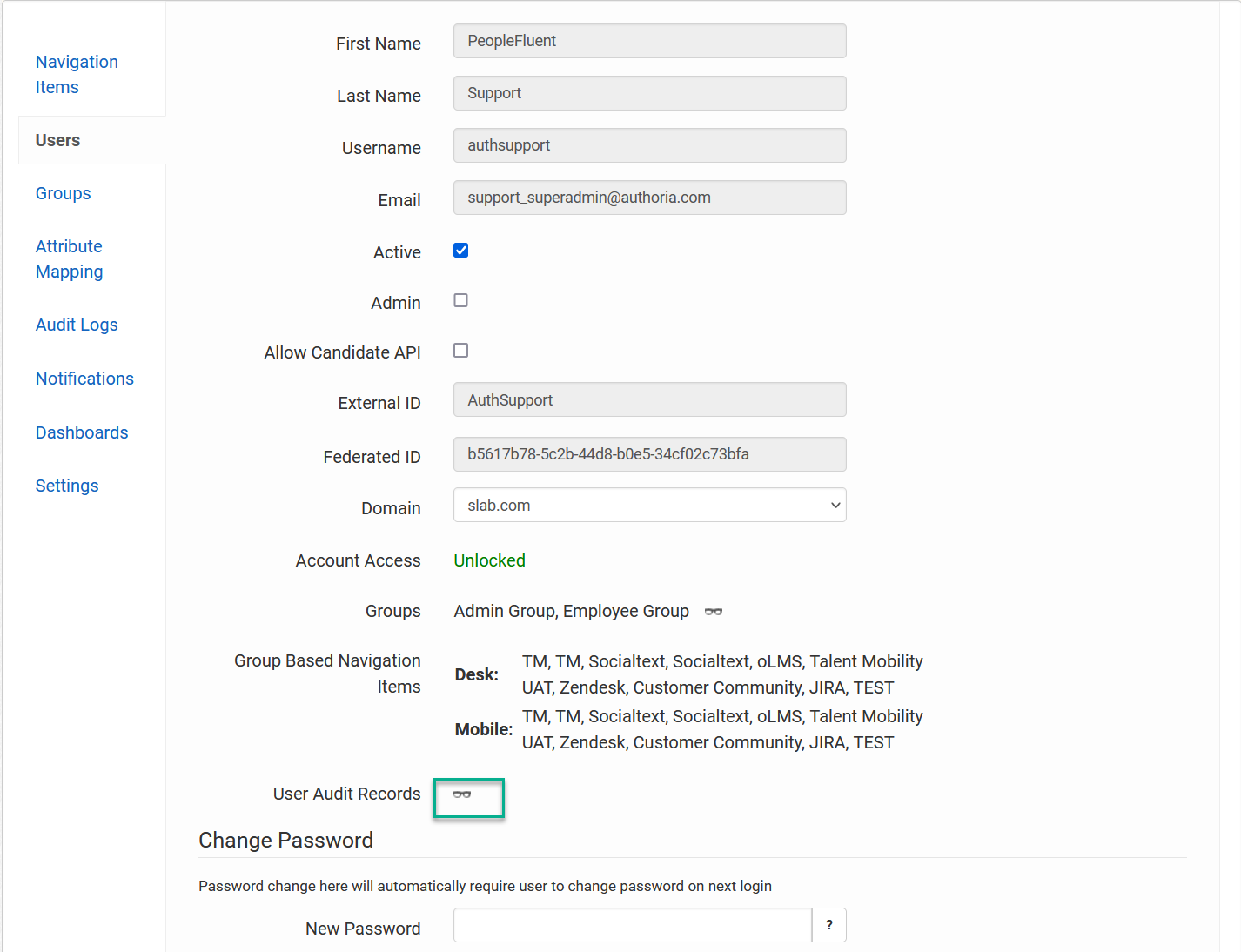The width and height of the screenshot is (1241, 952).
Task: Click the User Audit Records label
Action: (347, 794)
